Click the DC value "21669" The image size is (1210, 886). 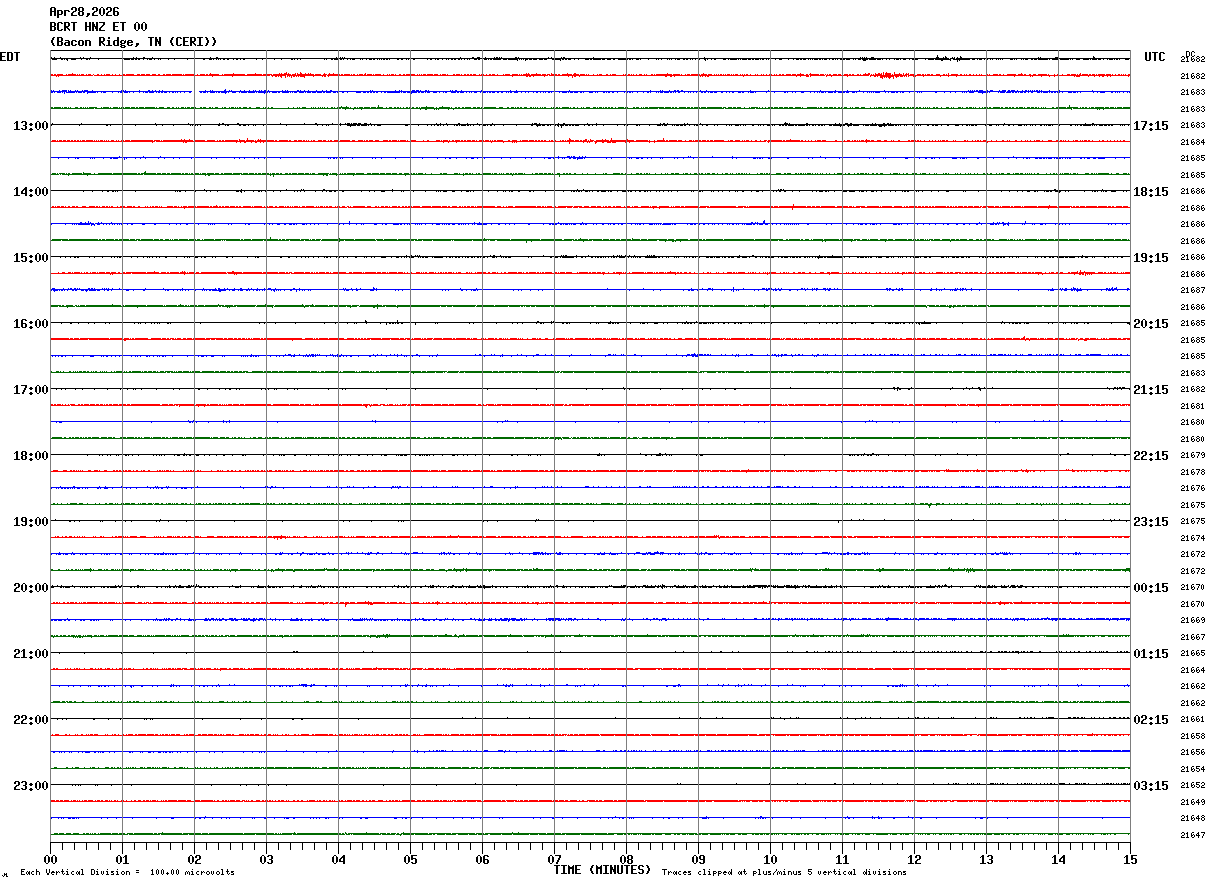(1192, 620)
